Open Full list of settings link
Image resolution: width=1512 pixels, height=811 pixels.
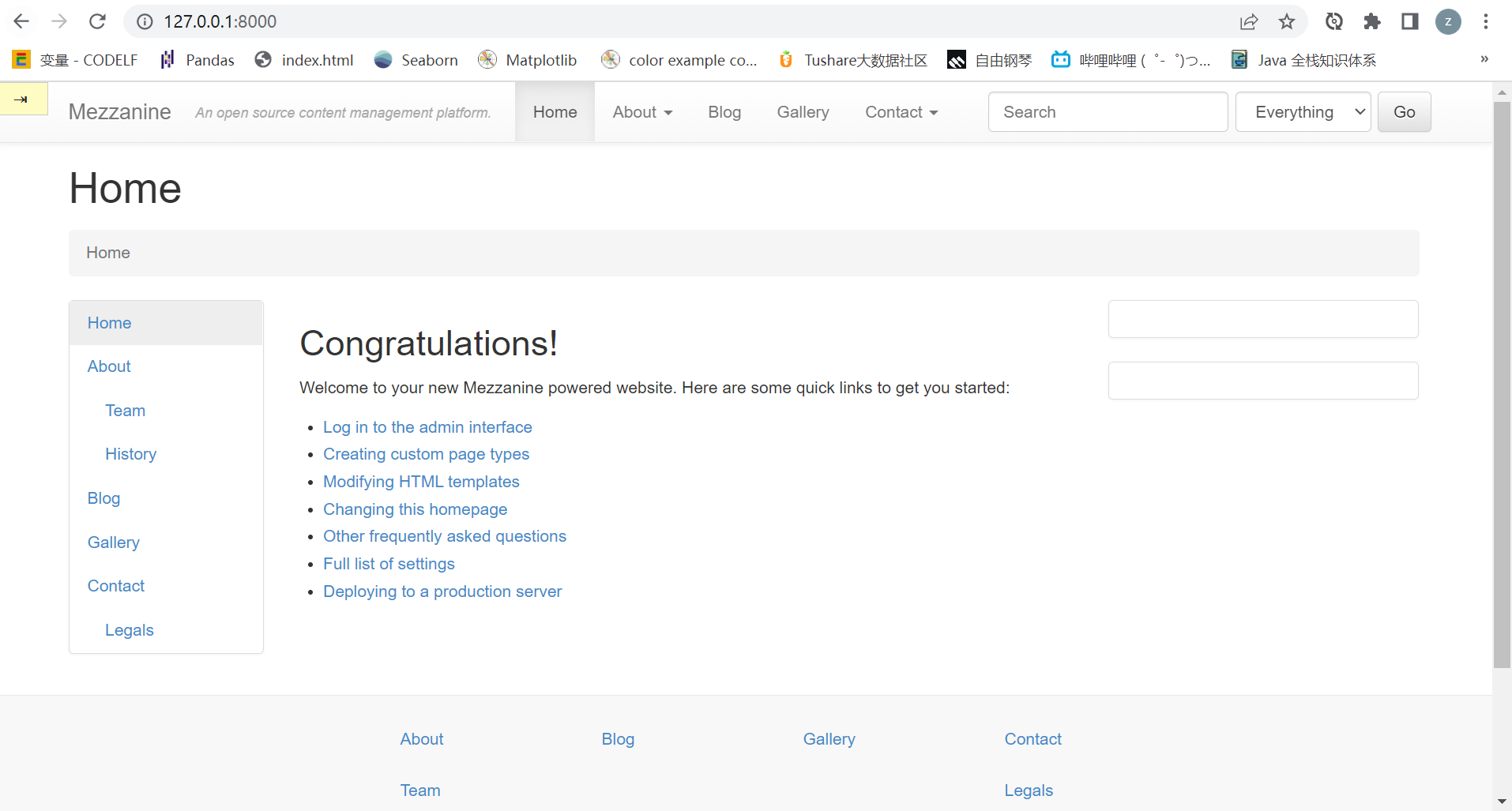[x=389, y=564]
